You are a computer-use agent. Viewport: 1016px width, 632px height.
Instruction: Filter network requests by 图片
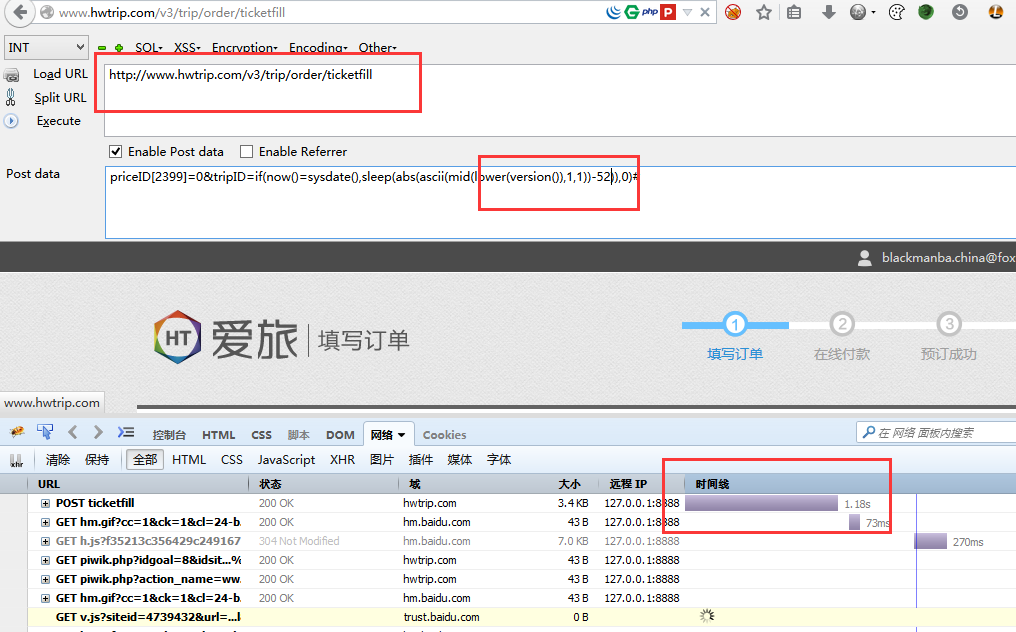pos(382,460)
